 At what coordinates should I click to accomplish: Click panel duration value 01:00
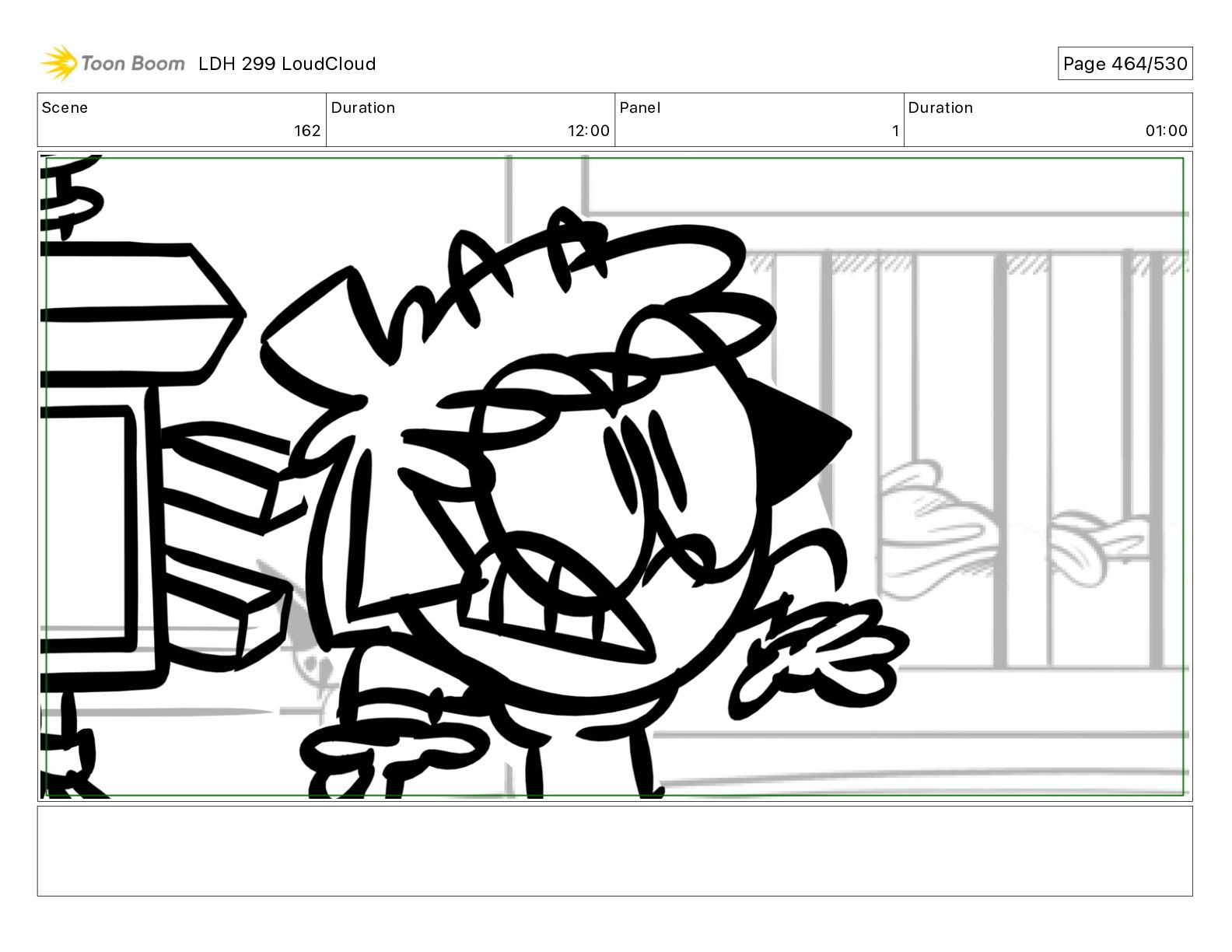click(x=1166, y=131)
